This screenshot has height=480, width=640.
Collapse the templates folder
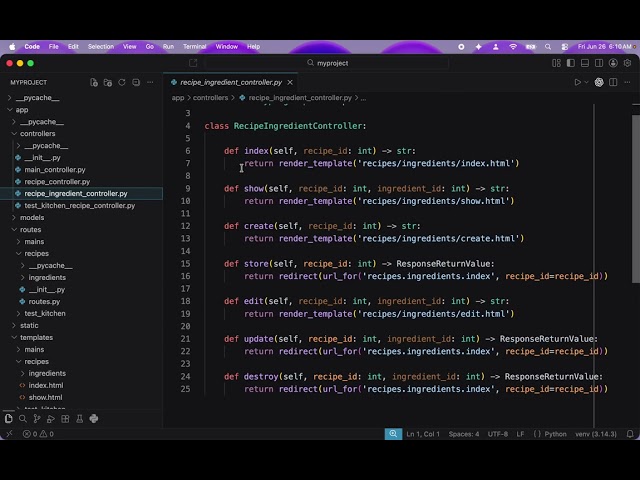tap(36, 338)
